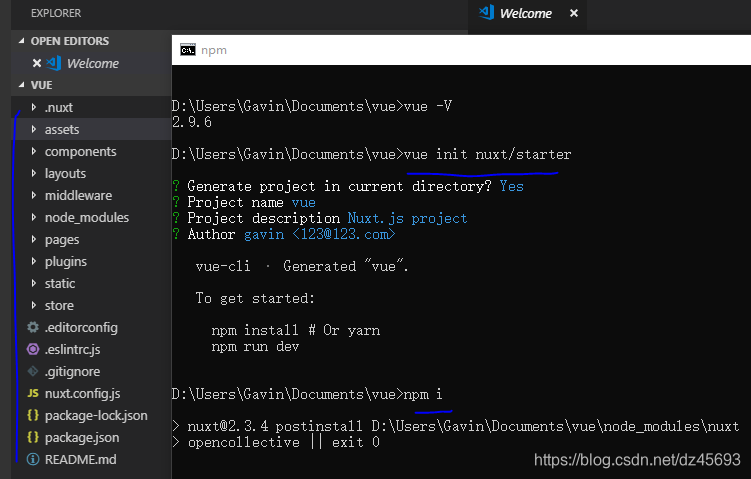Expand the store folder arrow
The height and width of the screenshot is (479, 751).
click(x=34, y=306)
